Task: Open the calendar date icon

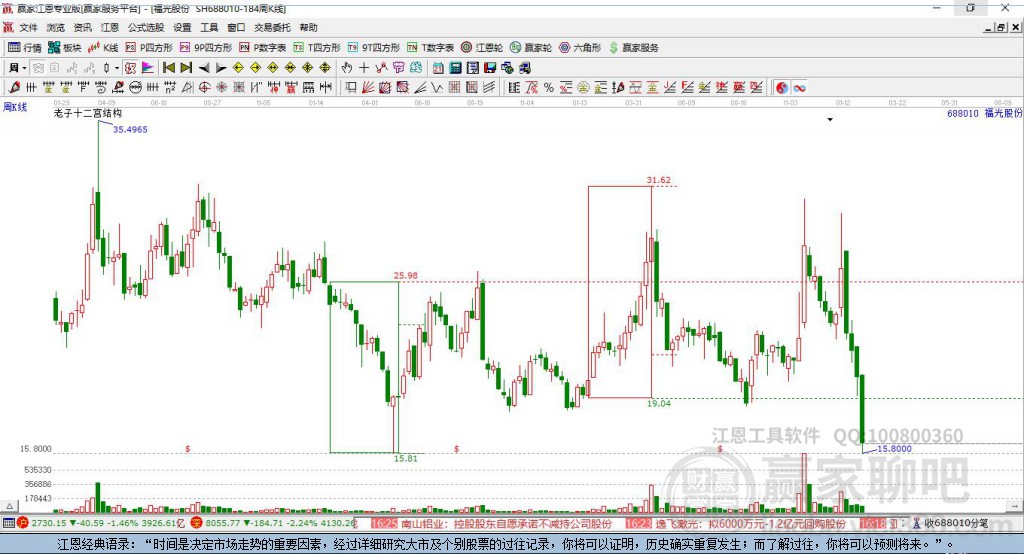Action: (x=438, y=68)
